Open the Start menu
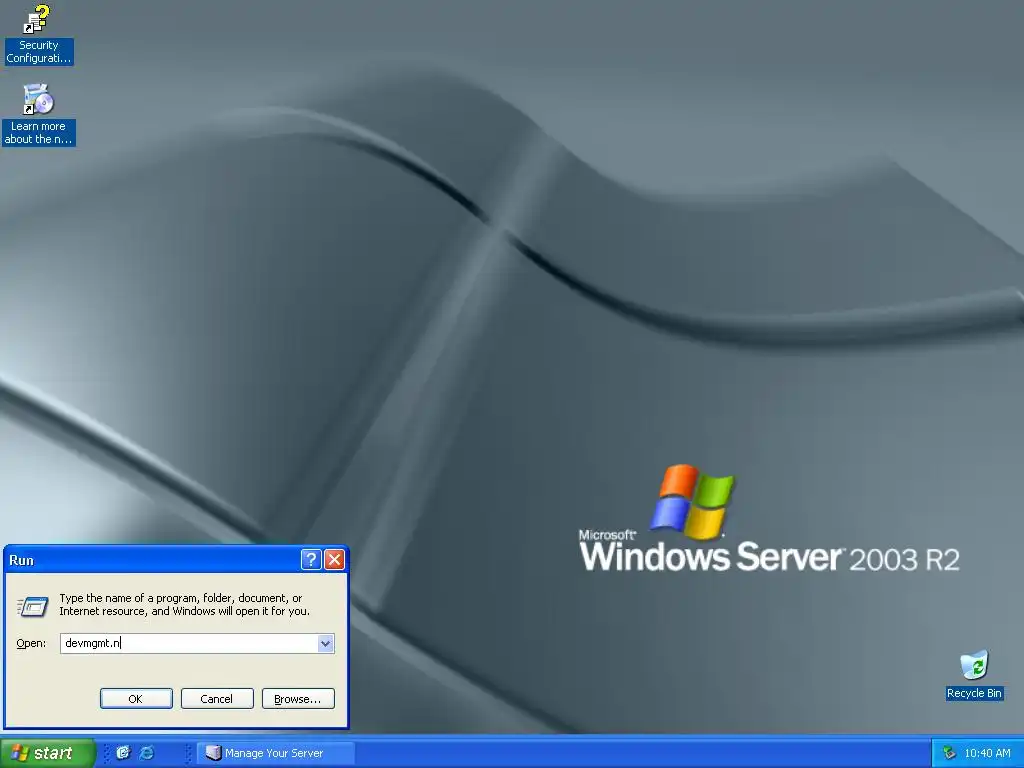1024x768 pixels. 46,753
